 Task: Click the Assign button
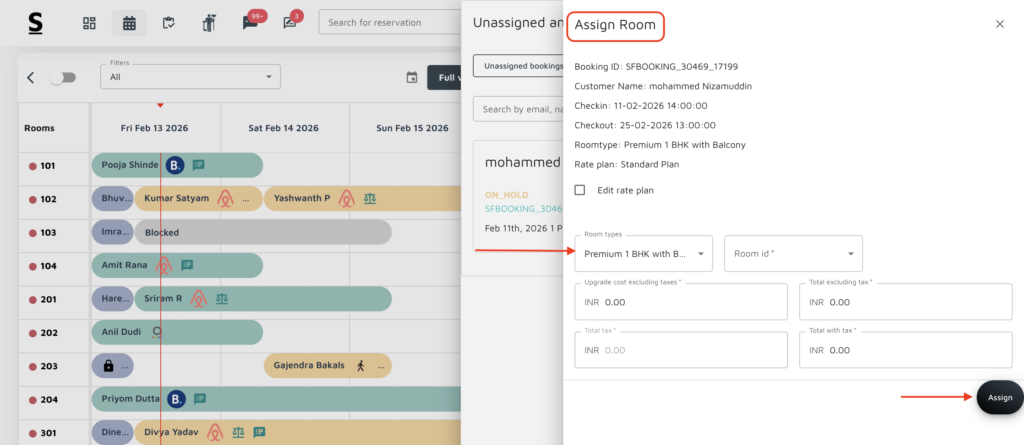999,398
